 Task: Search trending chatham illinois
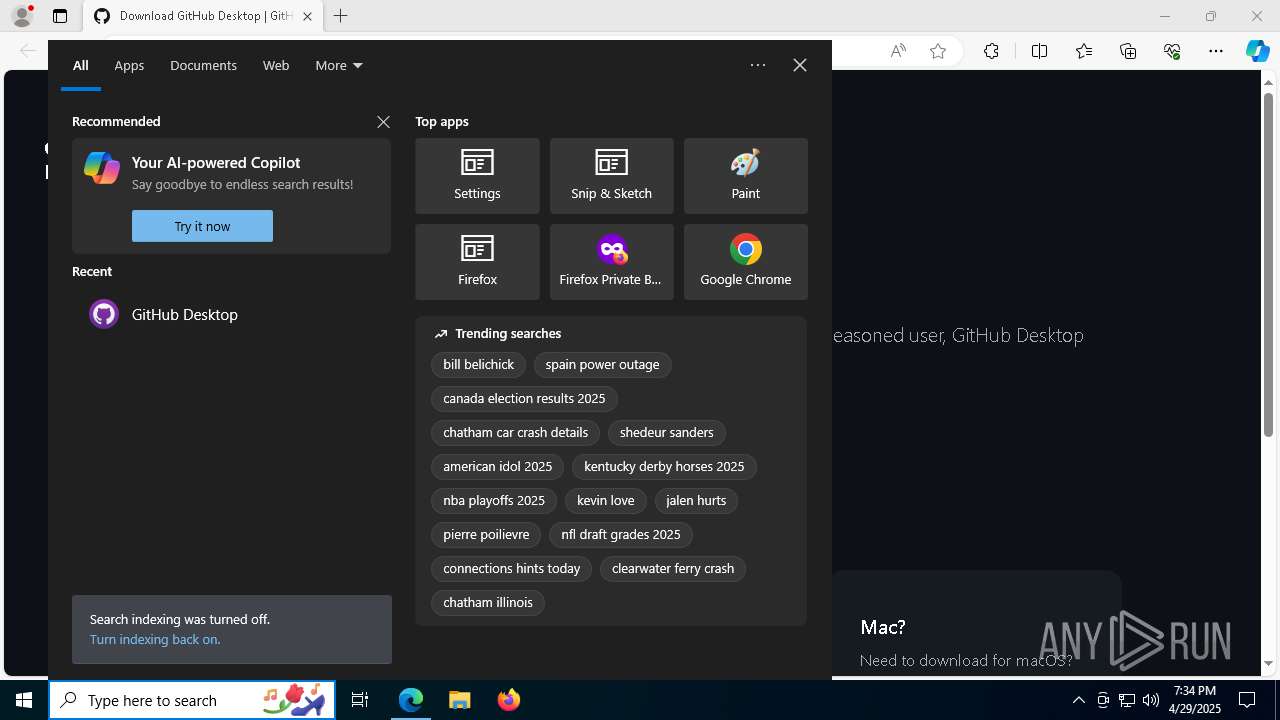tap(488, 603)
